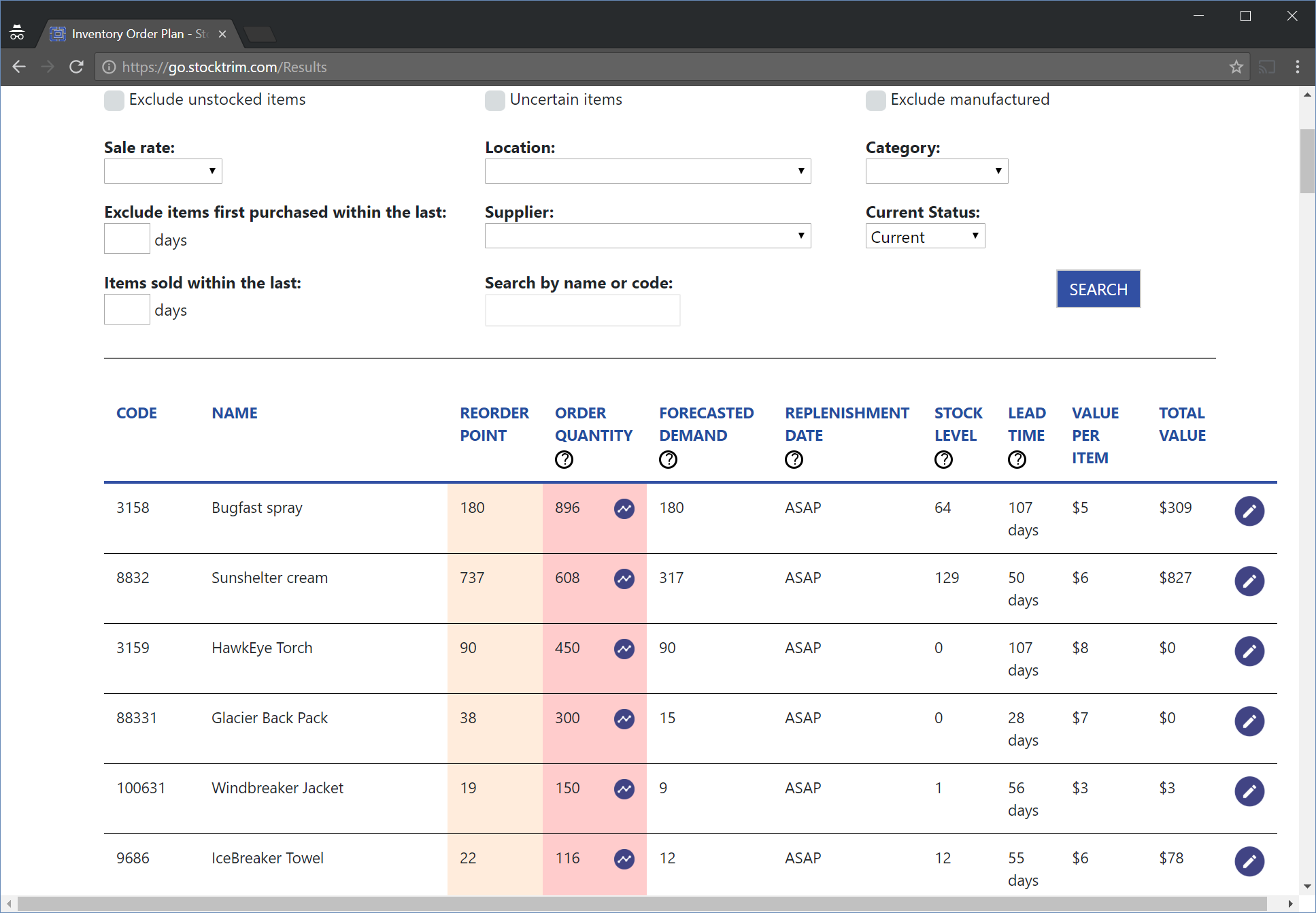The width and height of the screenshot is (1316, 913).
Task: Enable Exclude manufactured checkbox
Action: 875,101
